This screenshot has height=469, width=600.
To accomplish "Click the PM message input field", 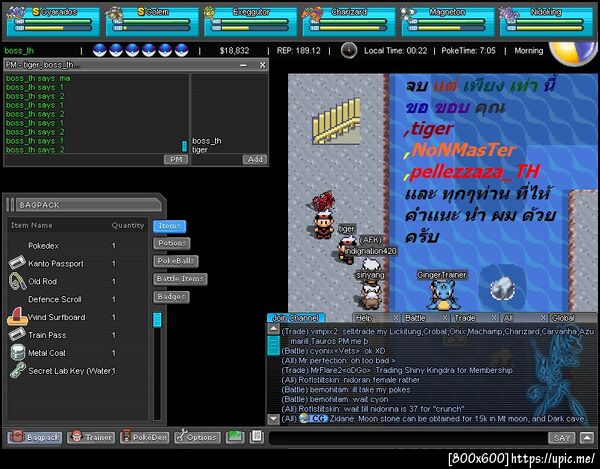I will point(84,160).
